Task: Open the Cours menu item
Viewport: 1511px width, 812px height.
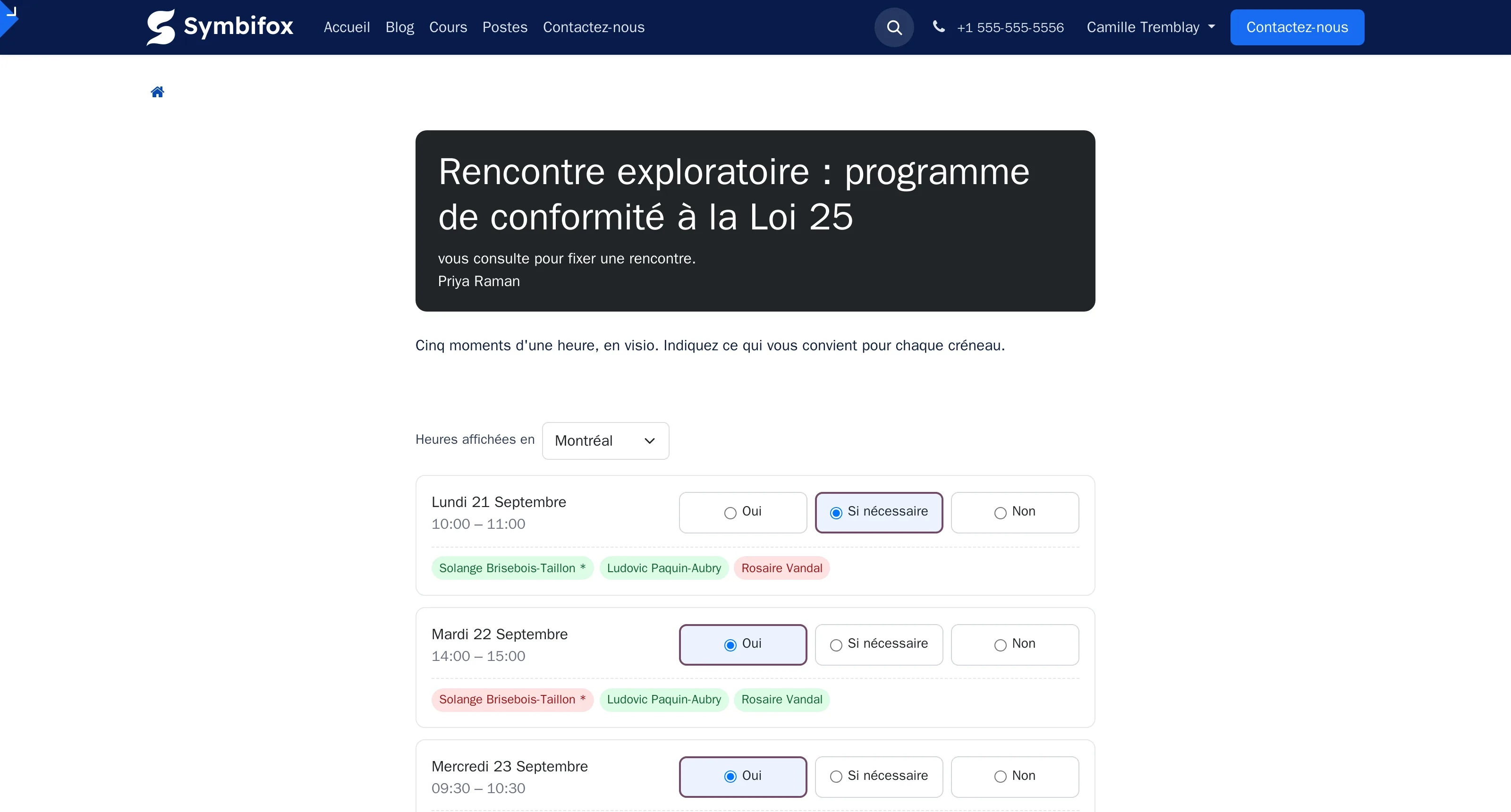Action: click(x=448, y=27)
